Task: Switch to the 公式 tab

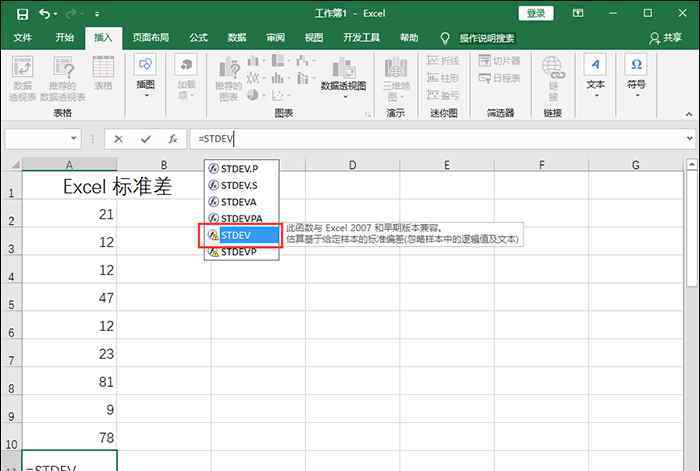Action: pos(199,38)
